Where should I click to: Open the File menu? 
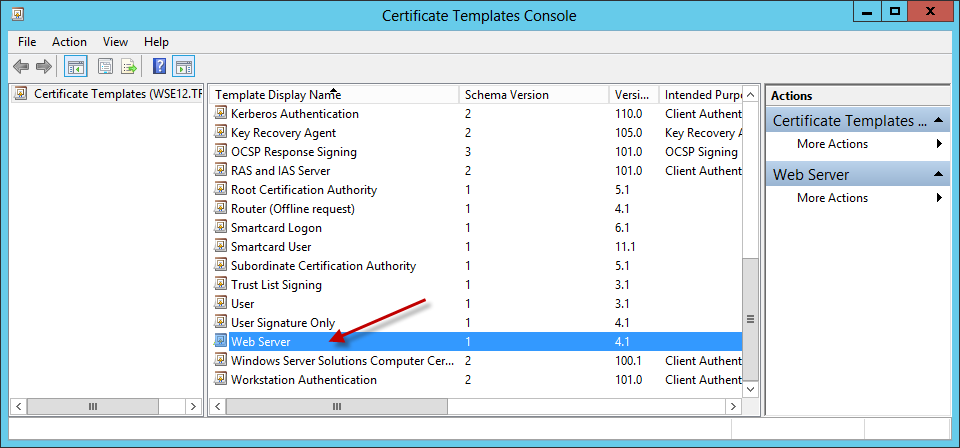[x=27, y=42]
